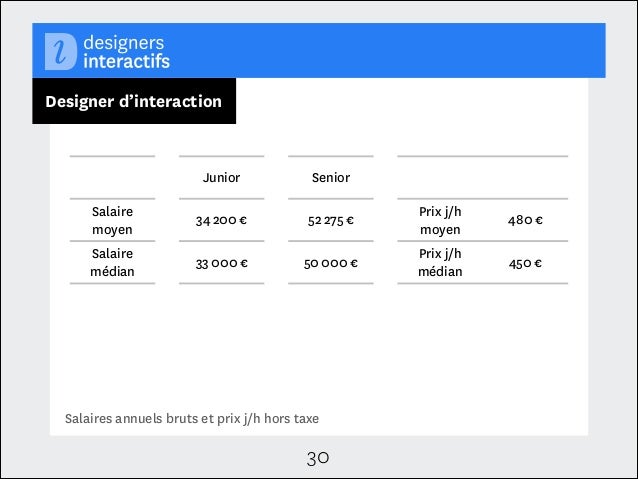Screen dimensions: 638x479
Task: Select the '450 €' value
Action: [x=525, y=263]
